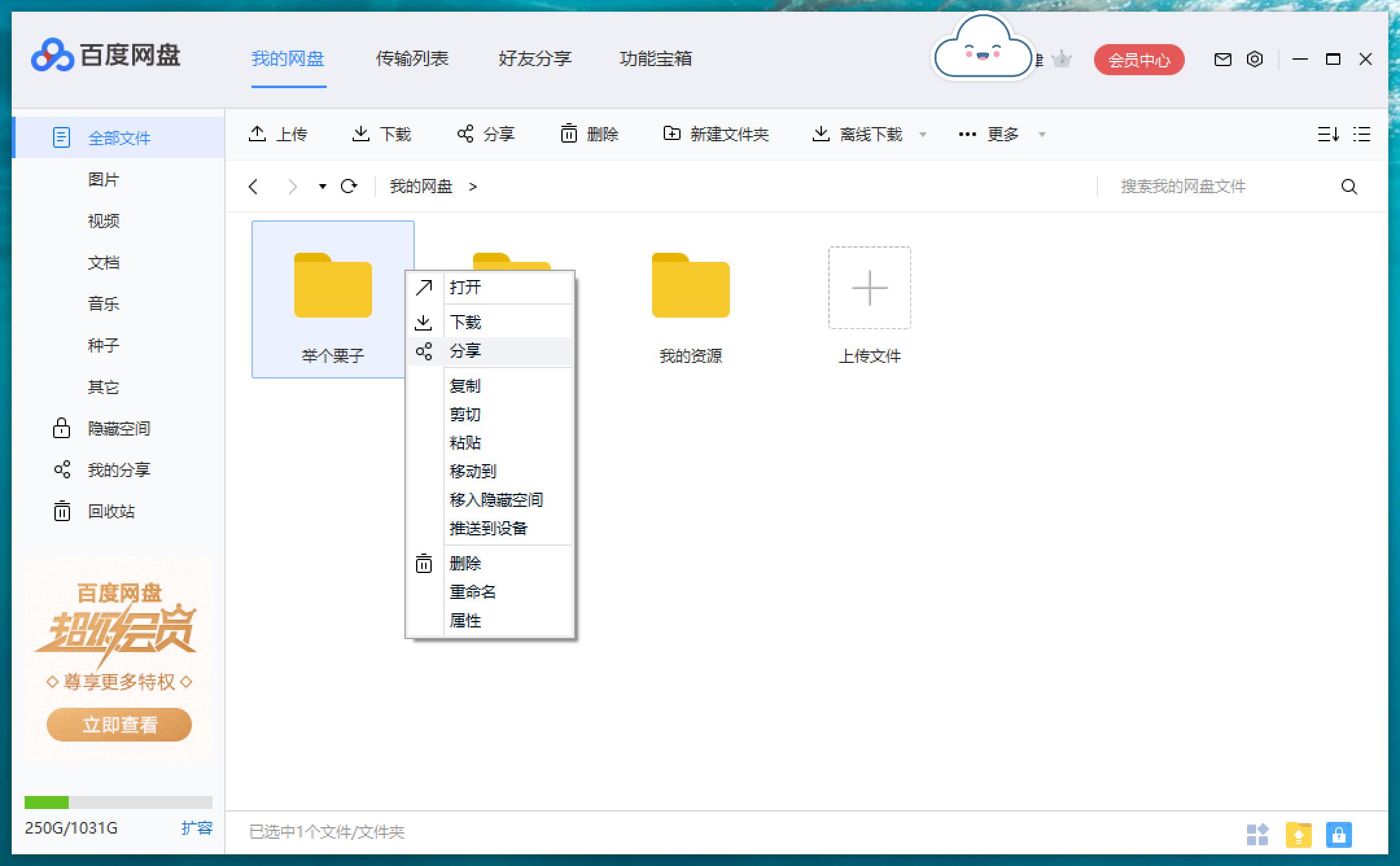Select 重命名 from the context menu
Viewport: 1400px width, 866px height.
tap(472, 591)
